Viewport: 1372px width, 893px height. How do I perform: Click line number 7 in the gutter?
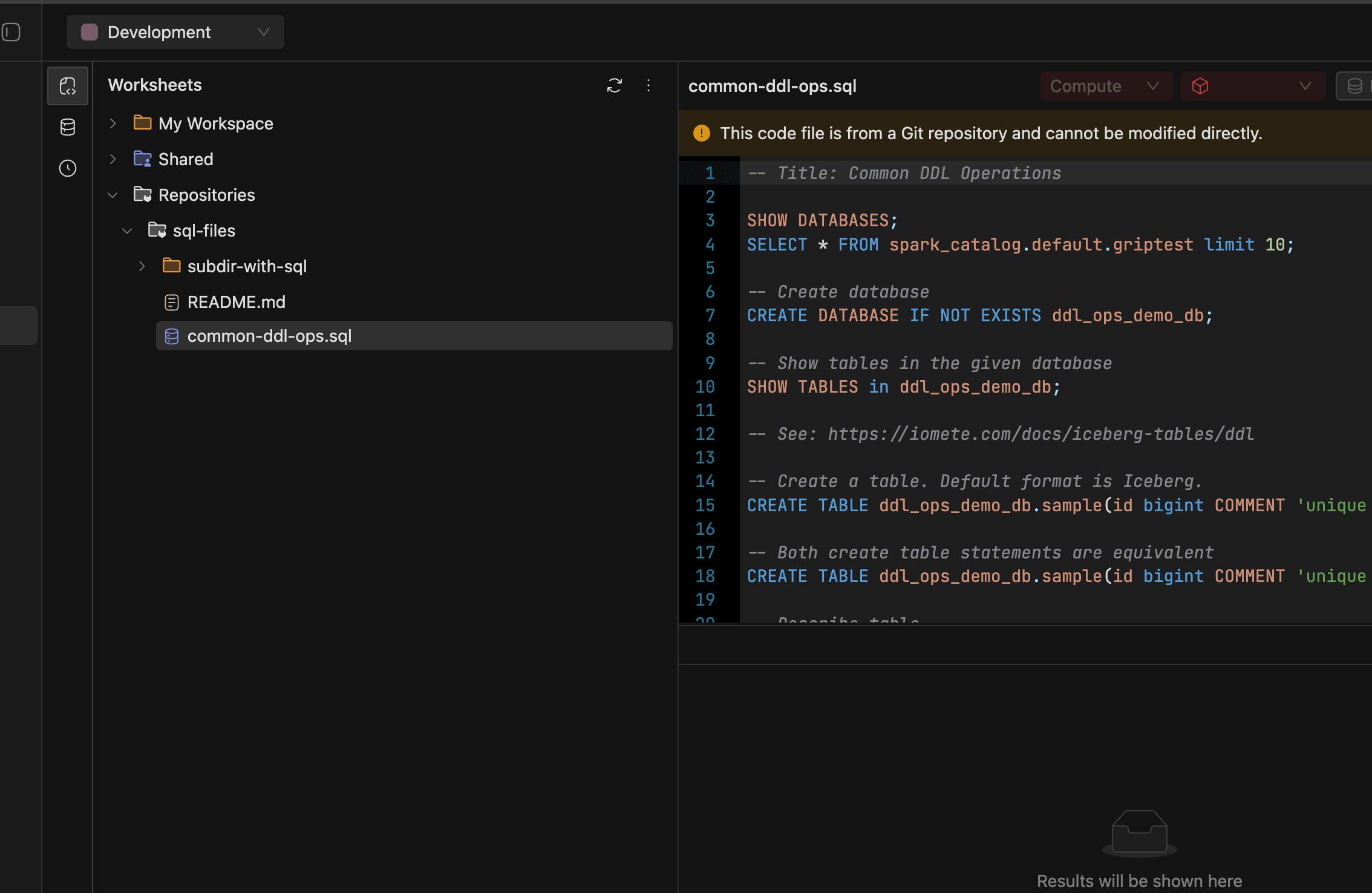(x=710, y=315)
